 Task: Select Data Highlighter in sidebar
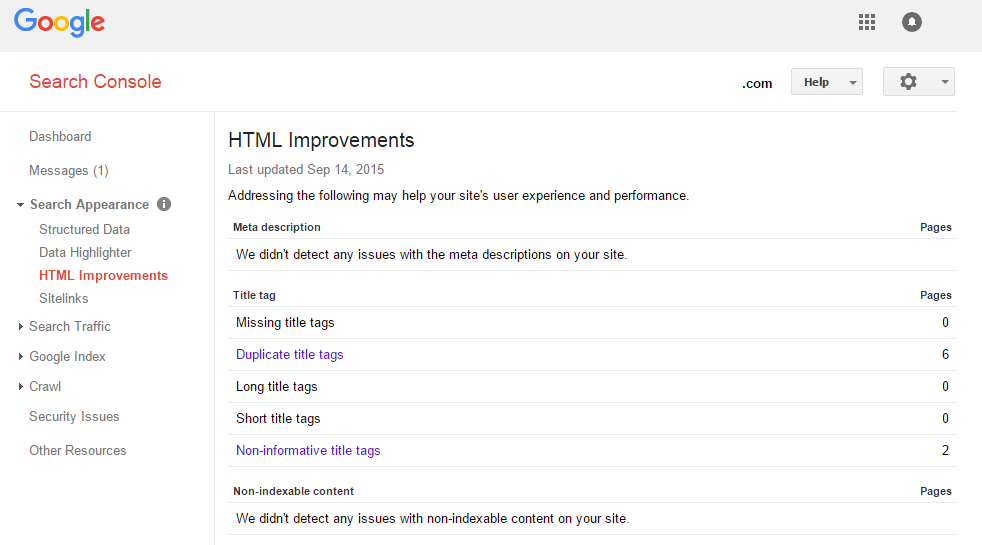85,253
